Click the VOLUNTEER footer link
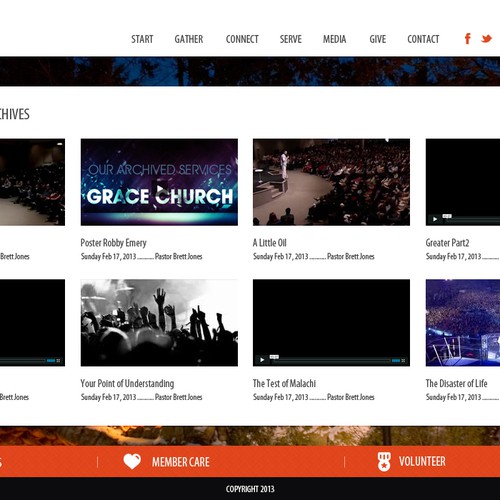Image resolution: width=500 pixels, height=500 pixels. click(x=422, y=462)
